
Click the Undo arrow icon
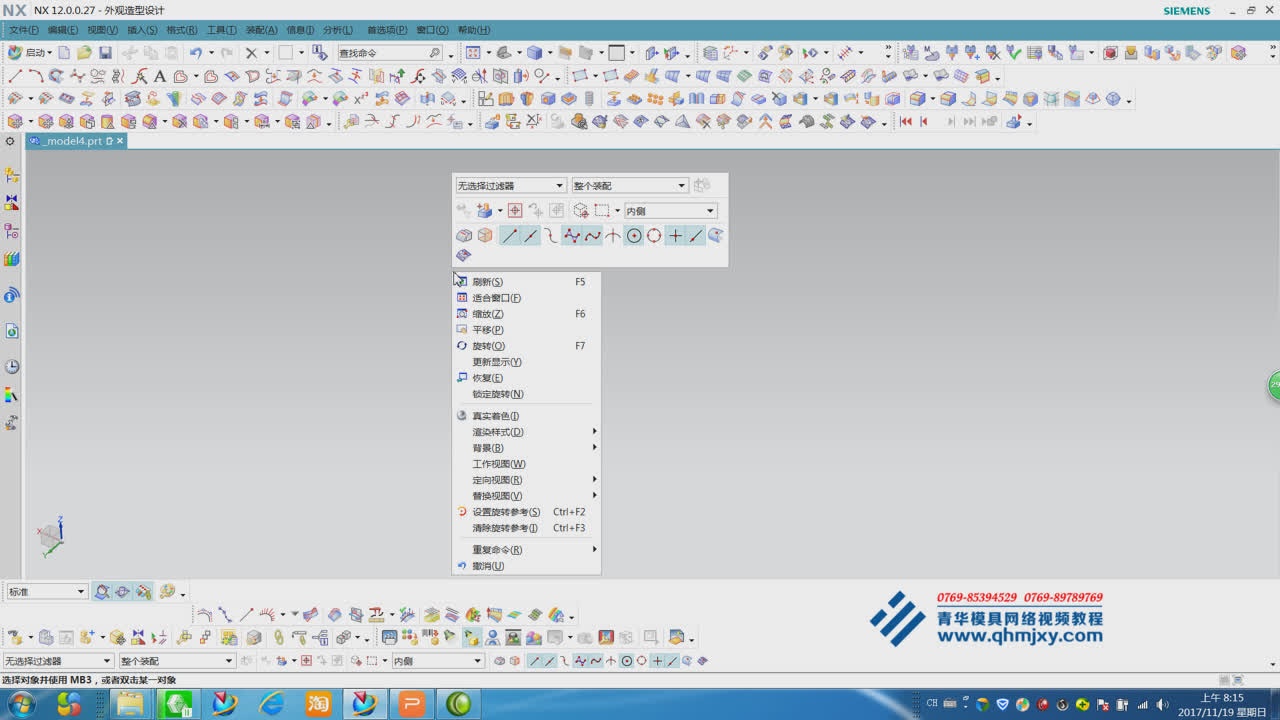[x=196, y=53]
